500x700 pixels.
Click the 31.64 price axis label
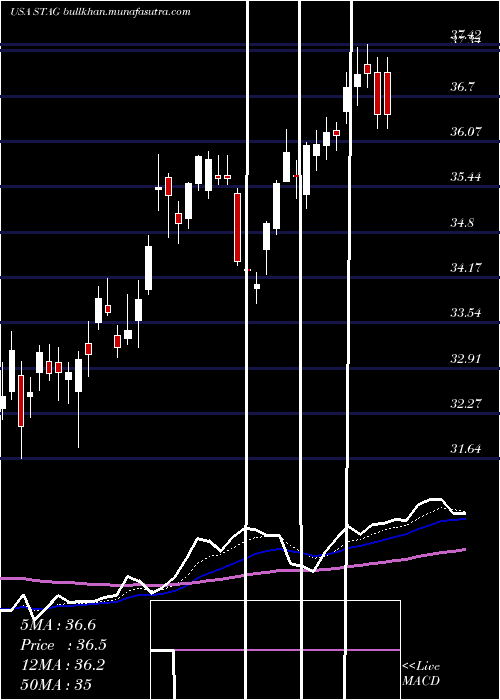pos(466,448)
